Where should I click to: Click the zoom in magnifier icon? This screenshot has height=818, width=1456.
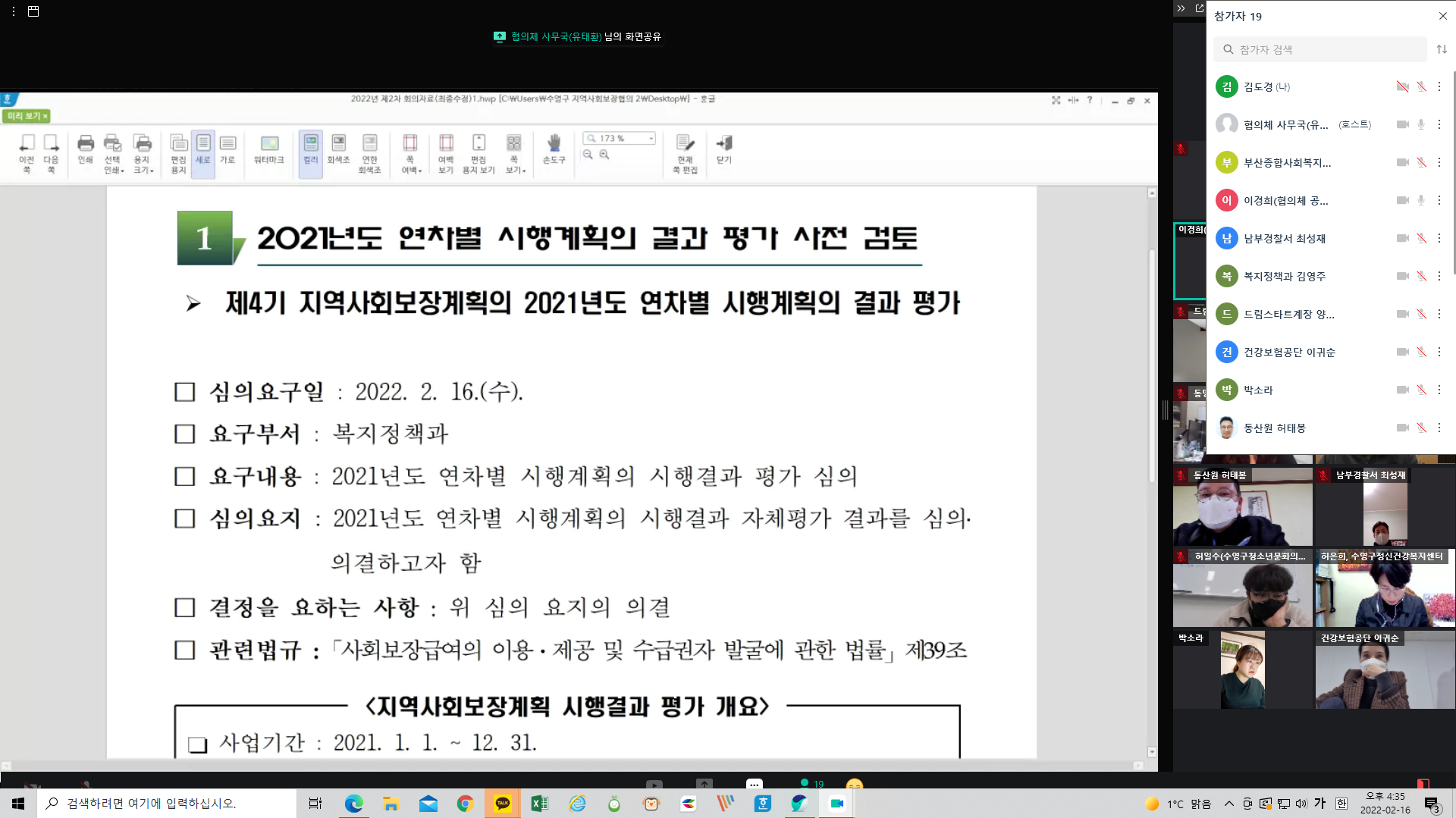604,155
